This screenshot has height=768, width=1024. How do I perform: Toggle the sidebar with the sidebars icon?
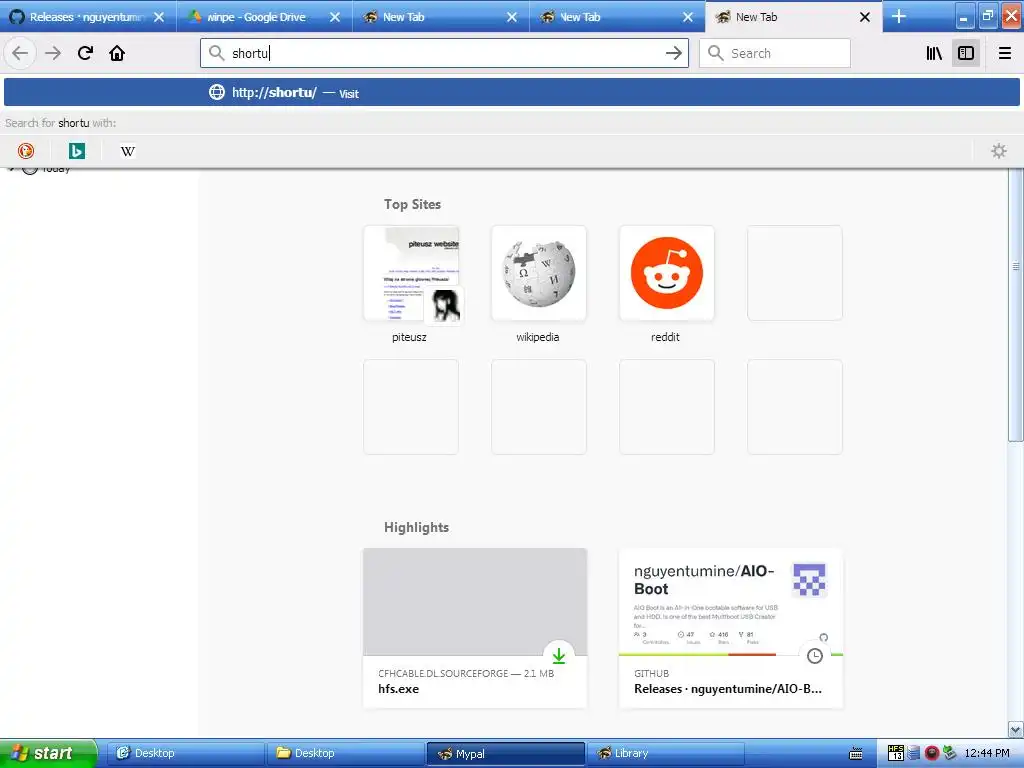pos(966,53)
